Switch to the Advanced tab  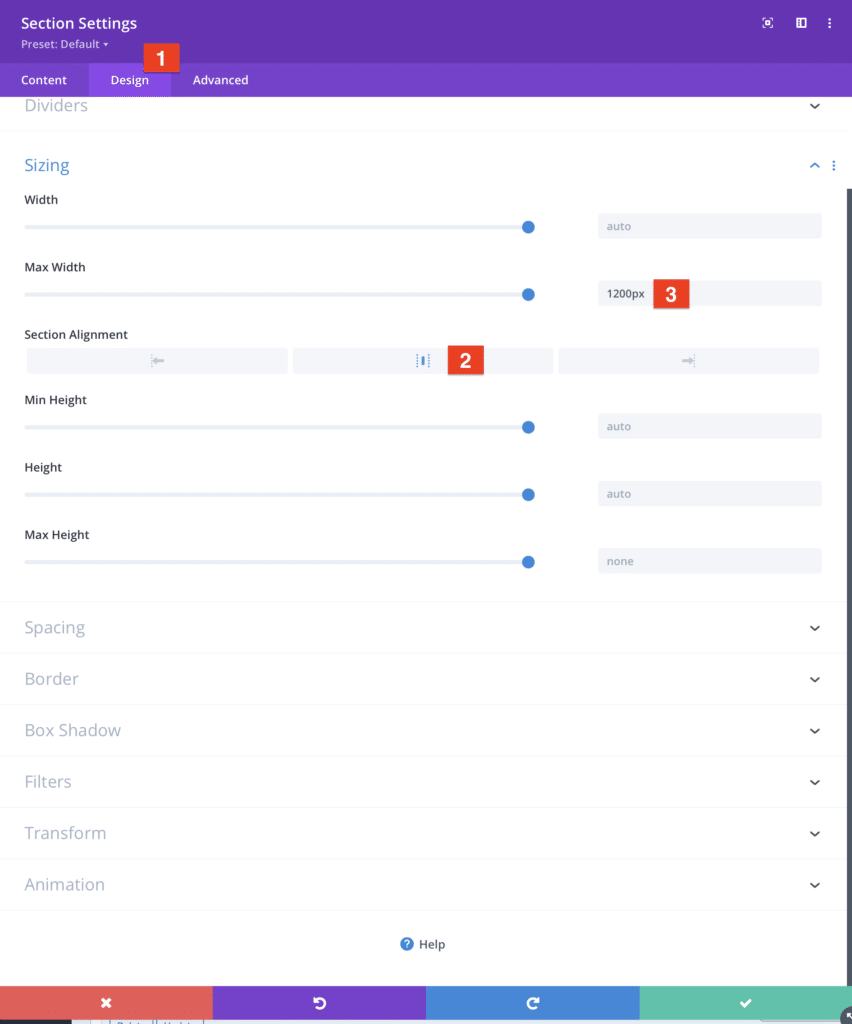pyautogui.click(x=220, y=80)
